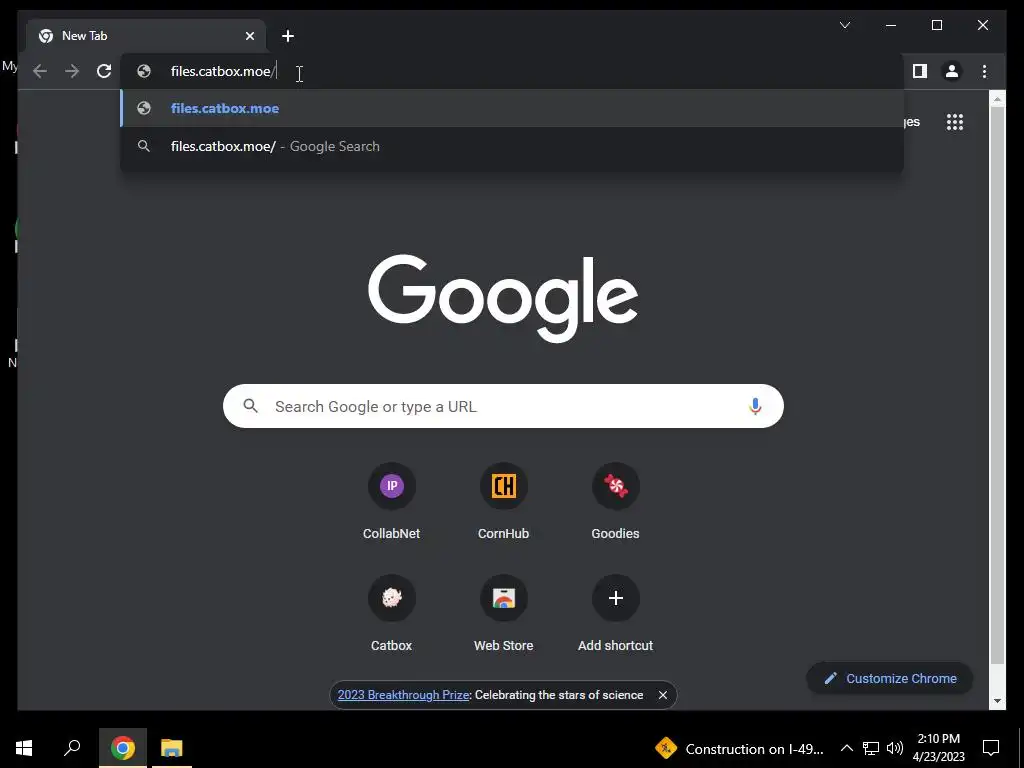Close the New Tab tab
The height and width of the screenshot is (768, 1024).
click(249, 36)
